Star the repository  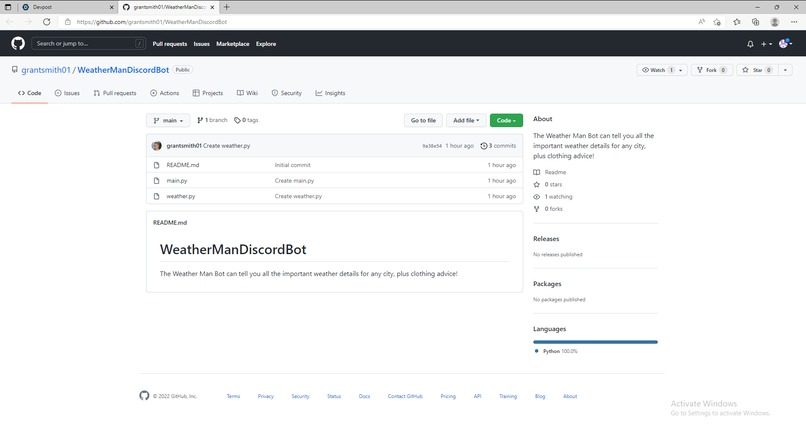click(757, 70)
